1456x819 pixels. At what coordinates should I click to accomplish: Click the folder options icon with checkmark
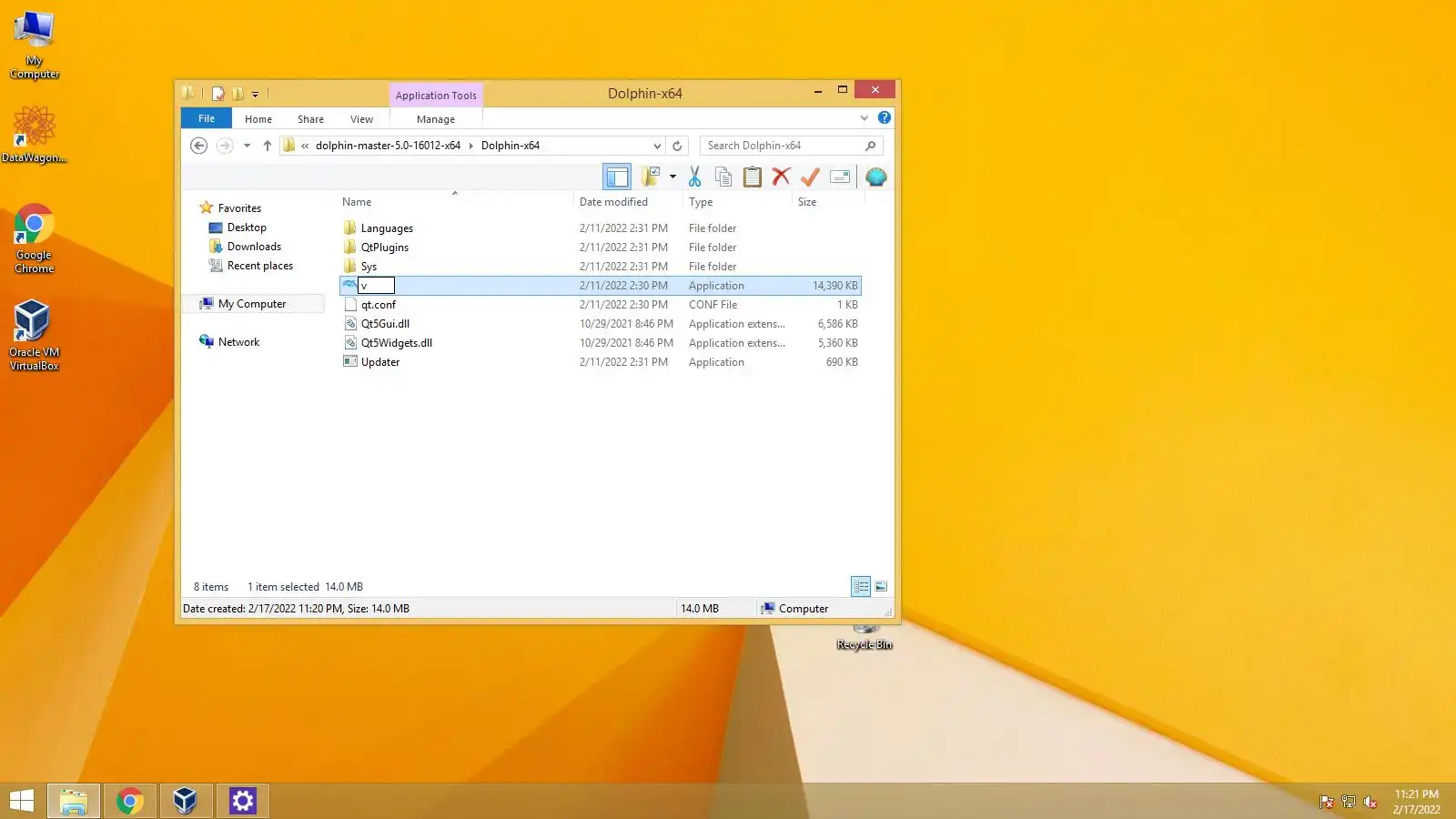[x=651, y=177]
